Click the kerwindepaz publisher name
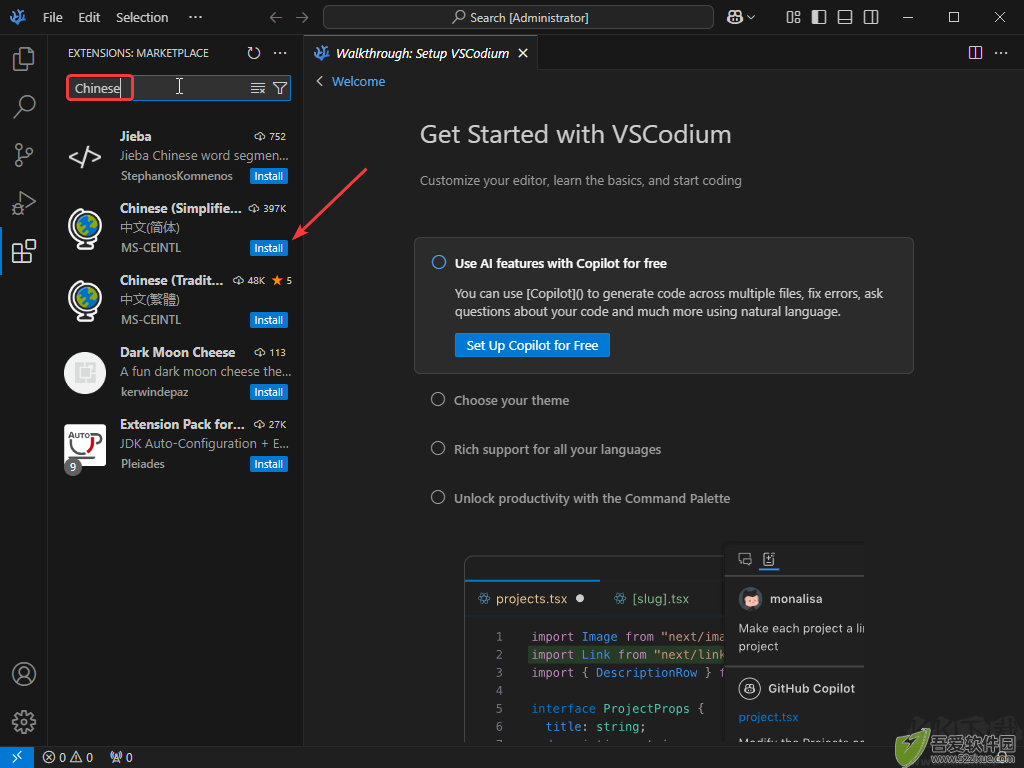1024x768 pixels. (x=155, y=392)
